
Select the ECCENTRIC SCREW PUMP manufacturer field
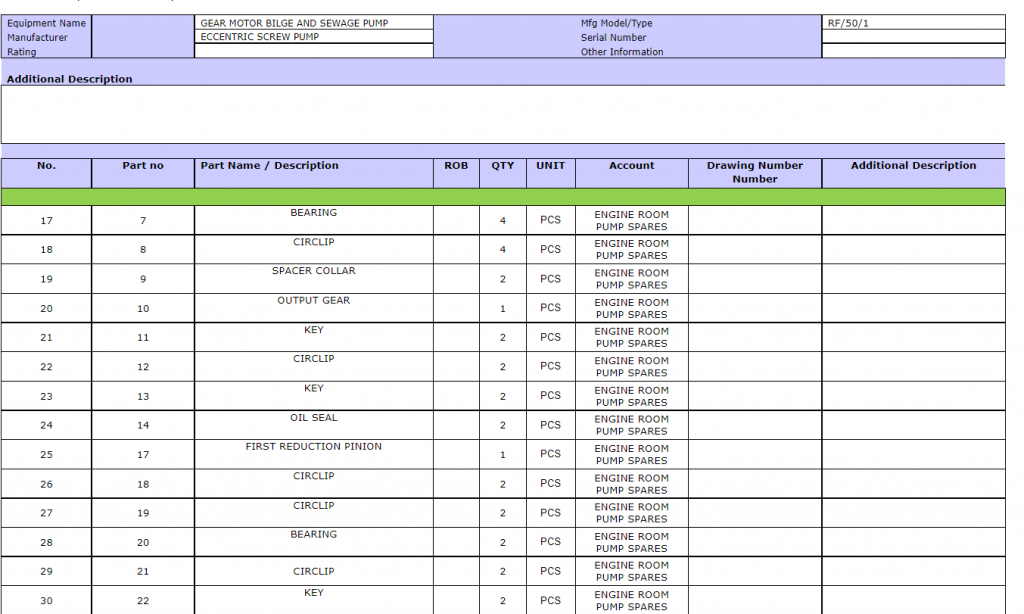(314, 37)
